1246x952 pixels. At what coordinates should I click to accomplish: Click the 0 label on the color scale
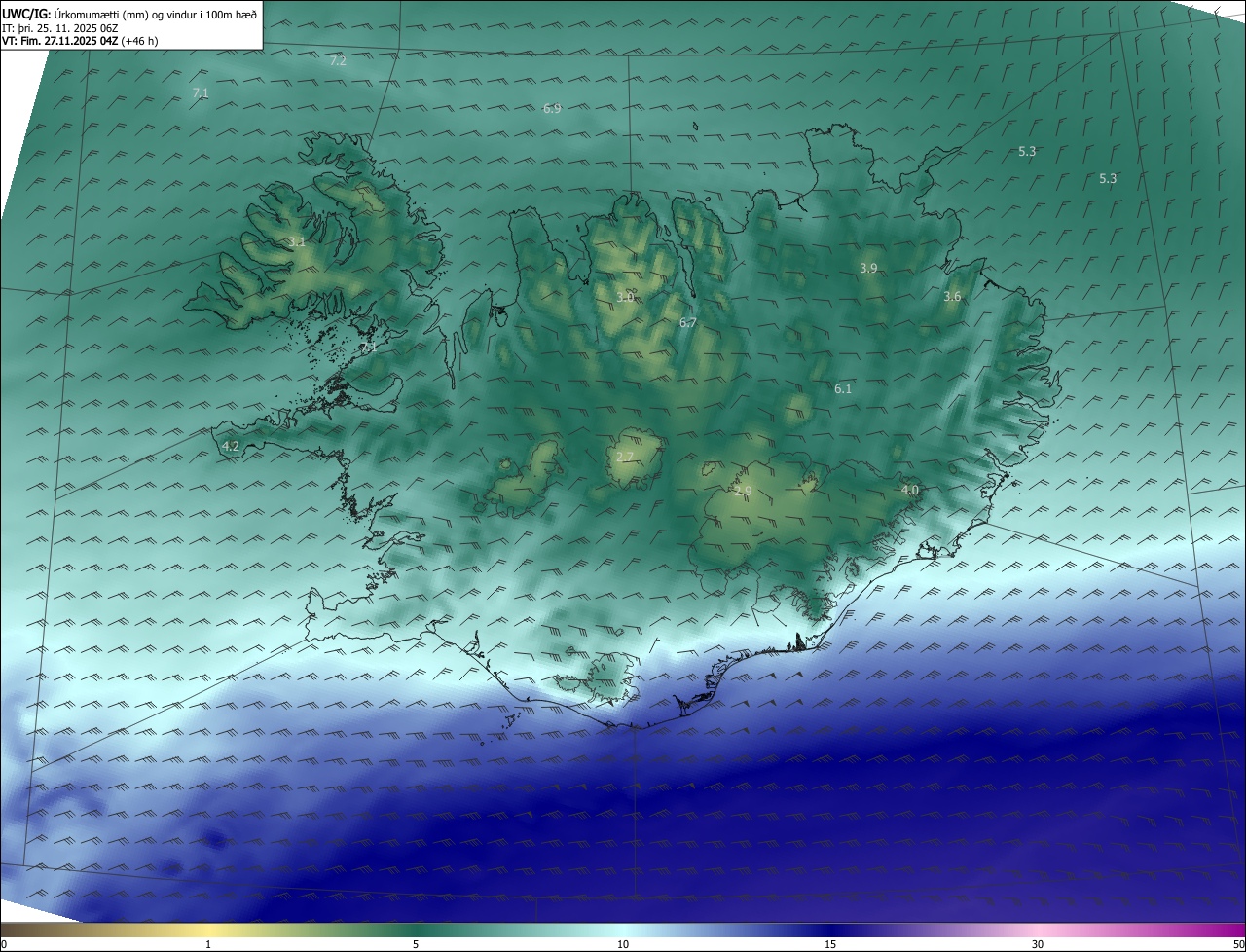pyautogui.click(x=4, y=944)
